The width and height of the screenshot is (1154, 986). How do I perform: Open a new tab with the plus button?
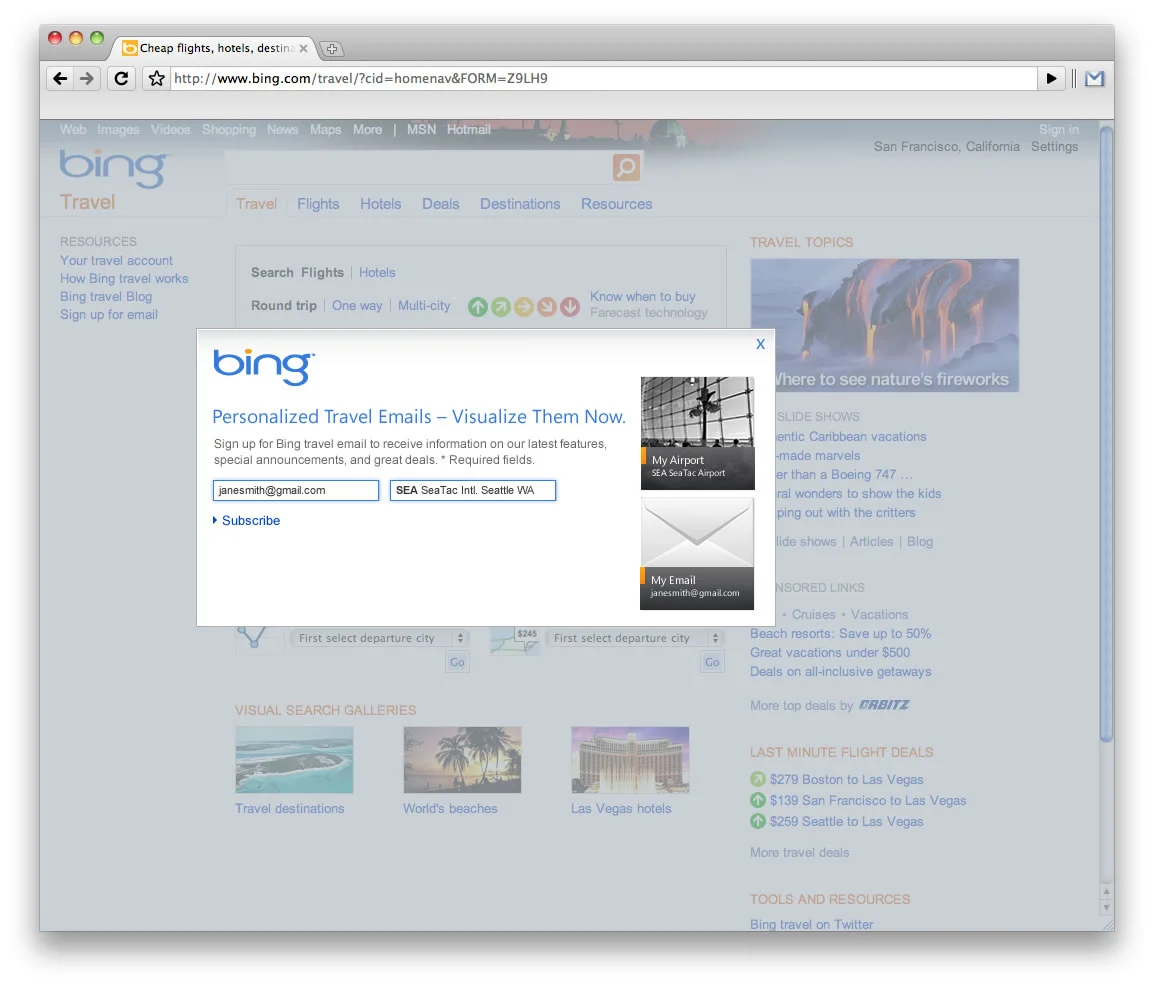point(332,49)
